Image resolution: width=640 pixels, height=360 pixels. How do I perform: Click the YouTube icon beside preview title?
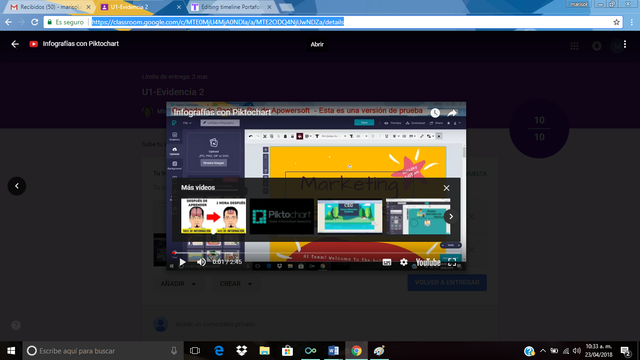[33, 44]
